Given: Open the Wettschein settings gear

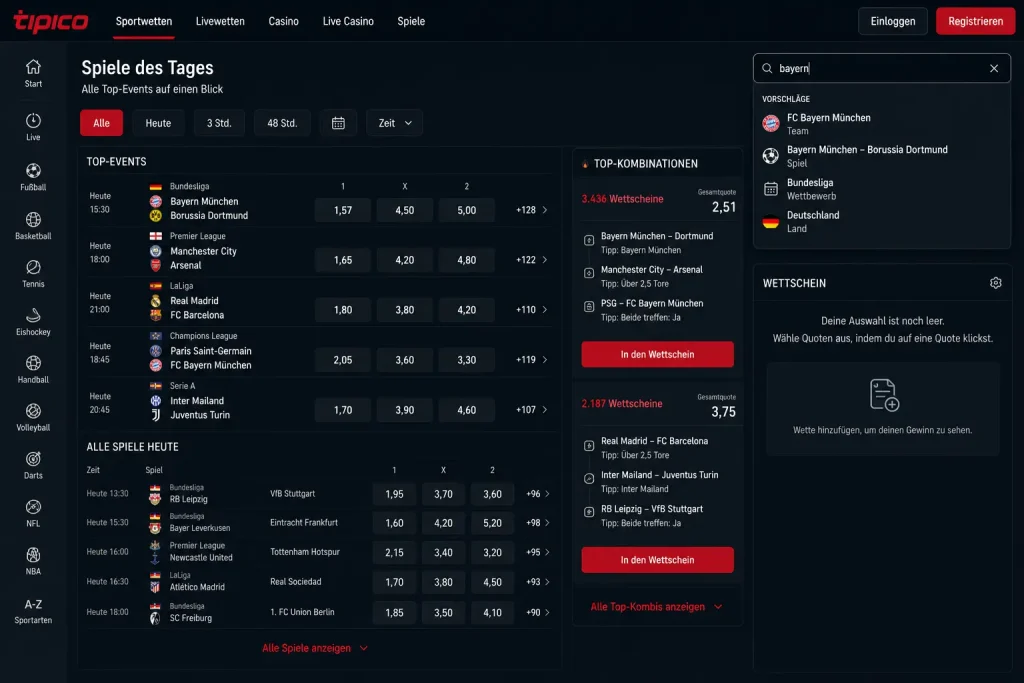Looking at the screenshot, I should coord(995,283).
